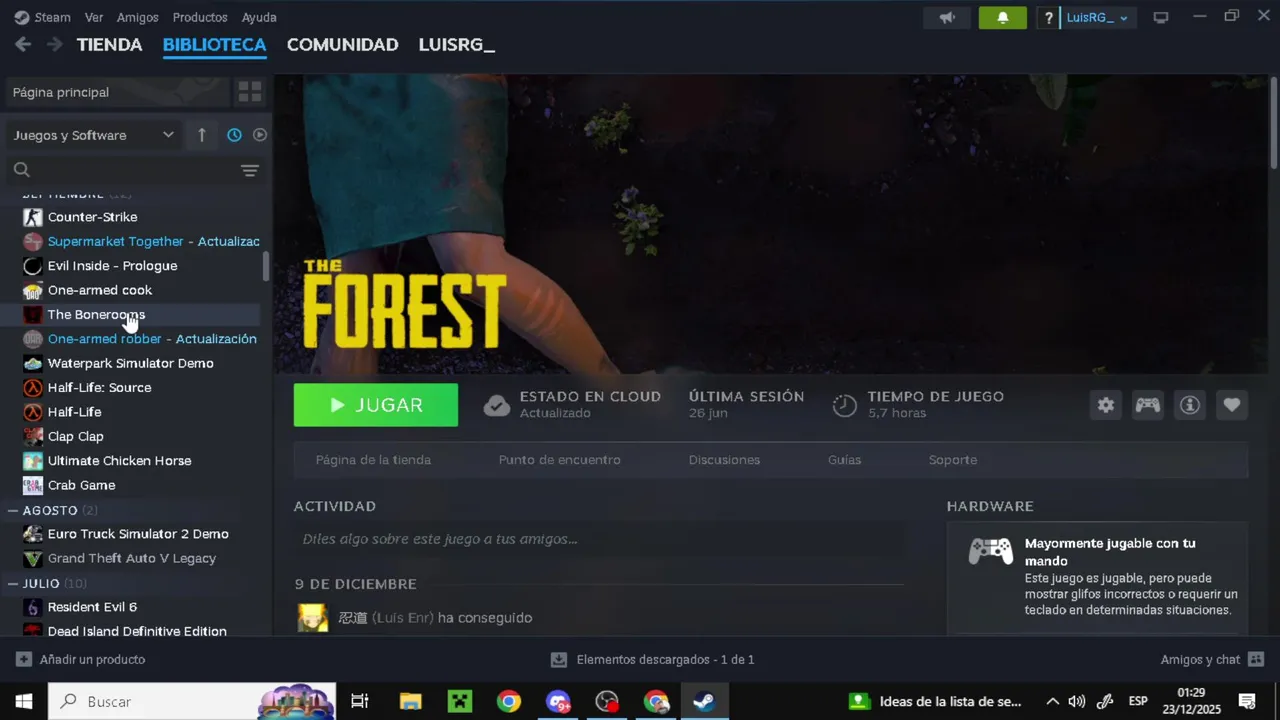
Task: Show game info icon for The Forest
Action: coord(1190,405)
